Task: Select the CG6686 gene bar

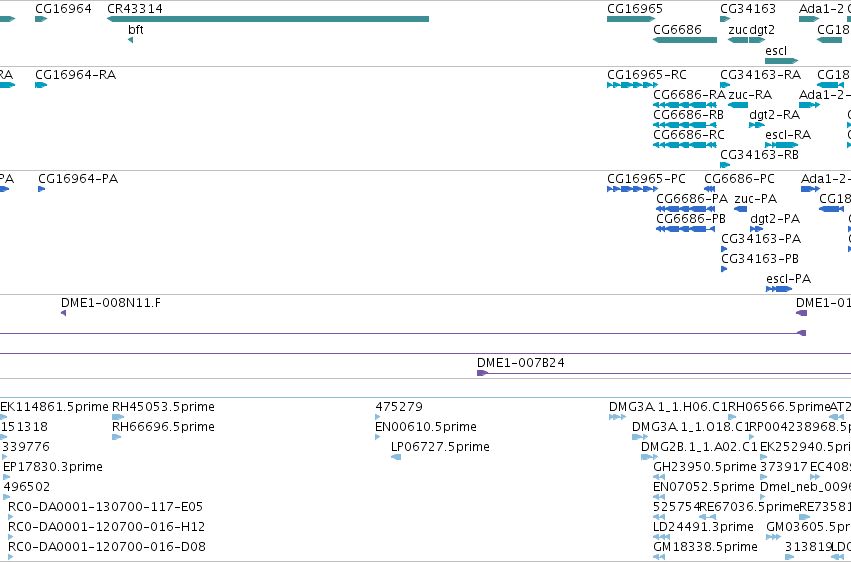Action: [x=685, y=40]
